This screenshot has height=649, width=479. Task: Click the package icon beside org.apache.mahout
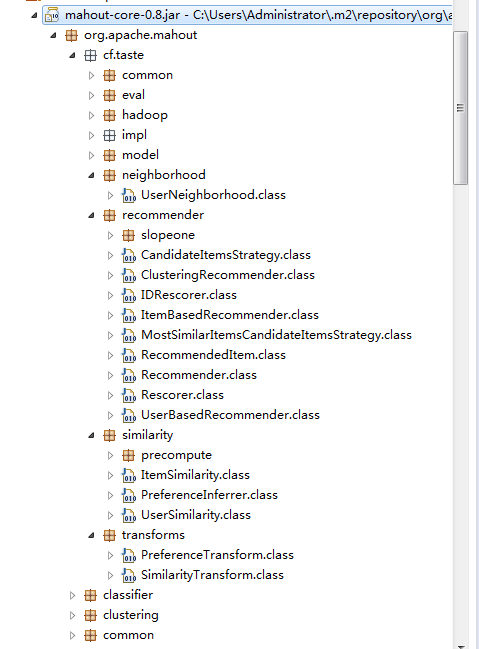(71, 35)
